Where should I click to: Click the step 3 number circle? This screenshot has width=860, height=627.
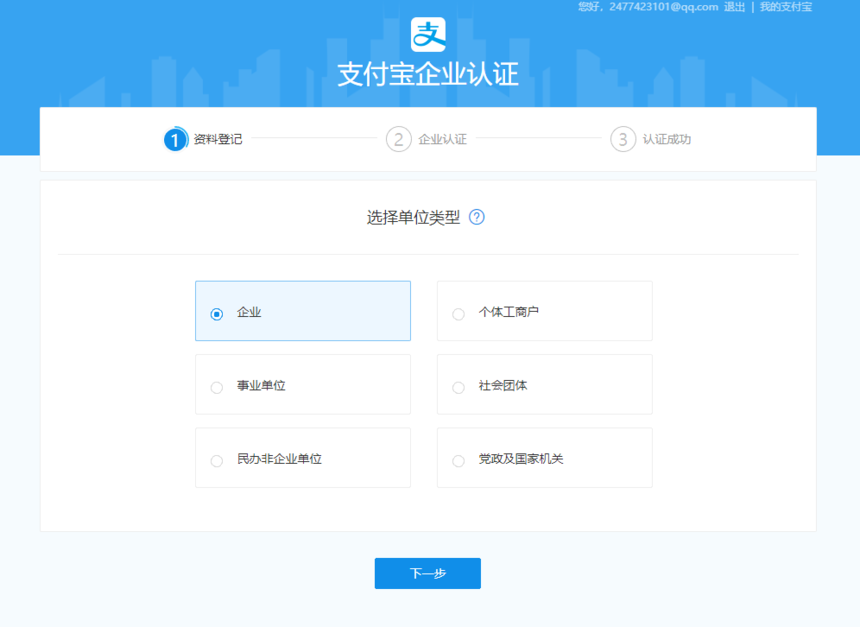[x=623, y=139]
